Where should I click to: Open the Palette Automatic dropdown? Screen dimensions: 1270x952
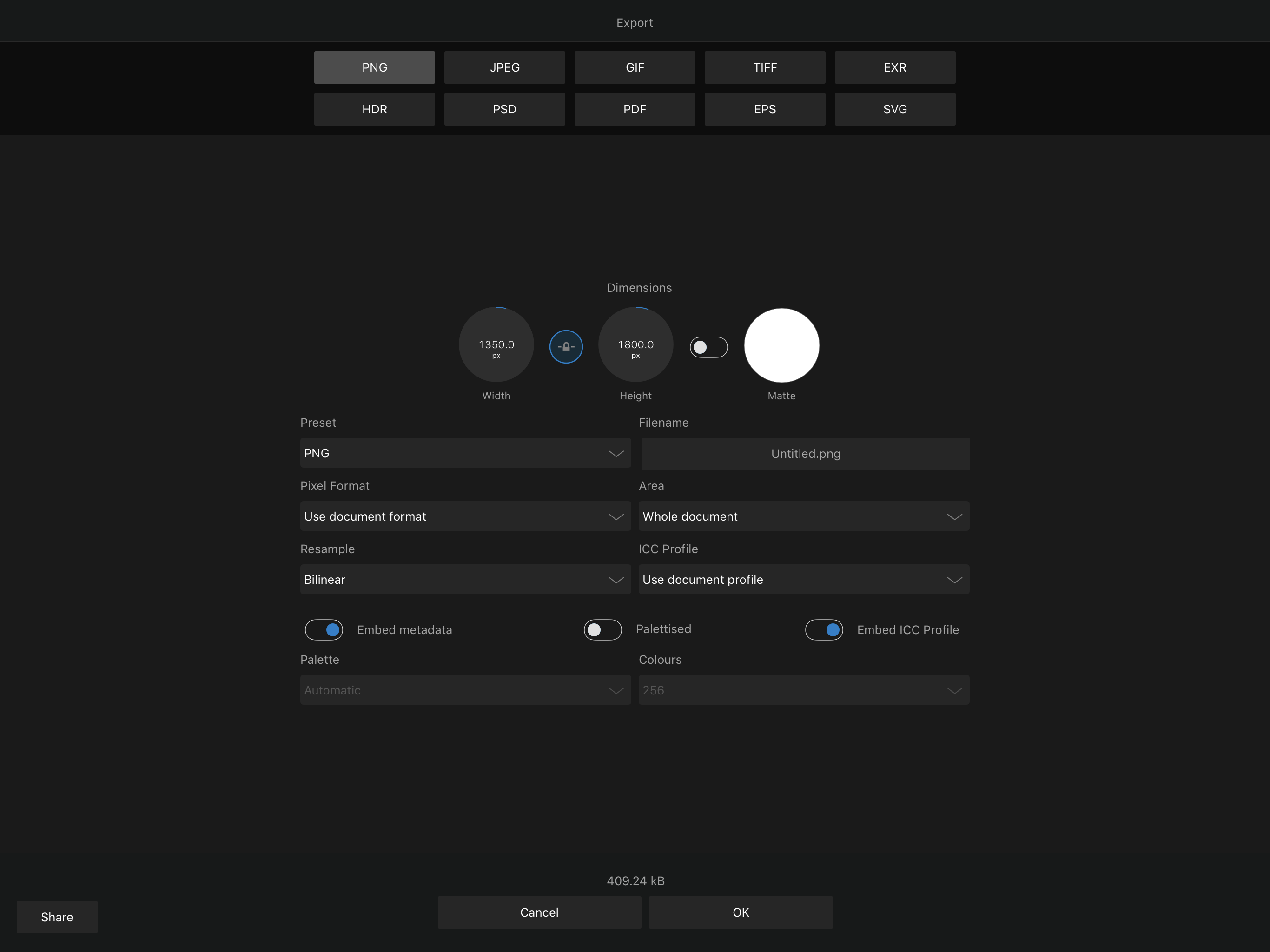tap(466, 690)
